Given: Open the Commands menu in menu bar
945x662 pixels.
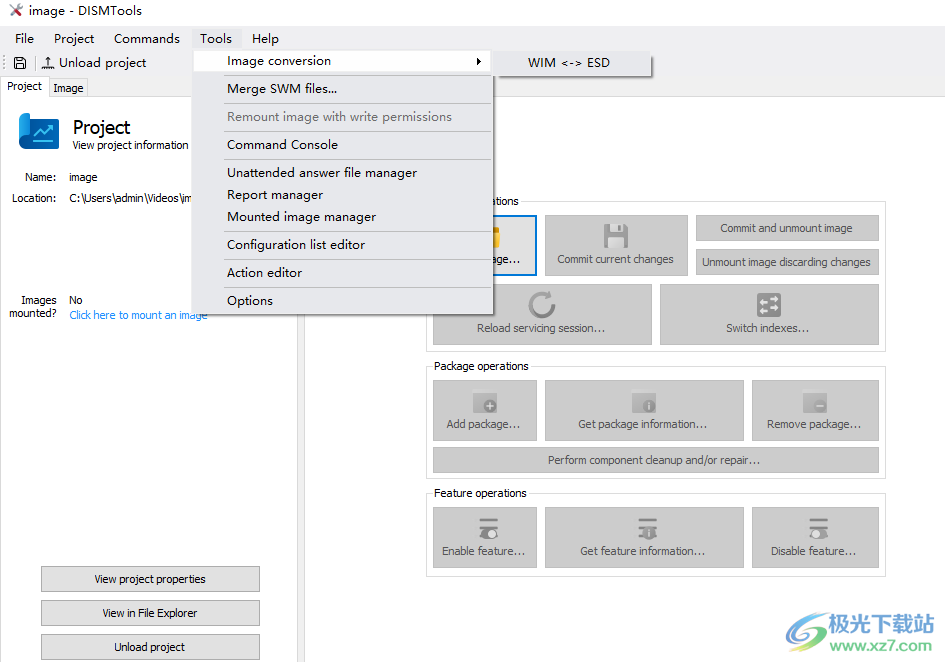Looking at the screenshot, I should (x=146, y=39).
